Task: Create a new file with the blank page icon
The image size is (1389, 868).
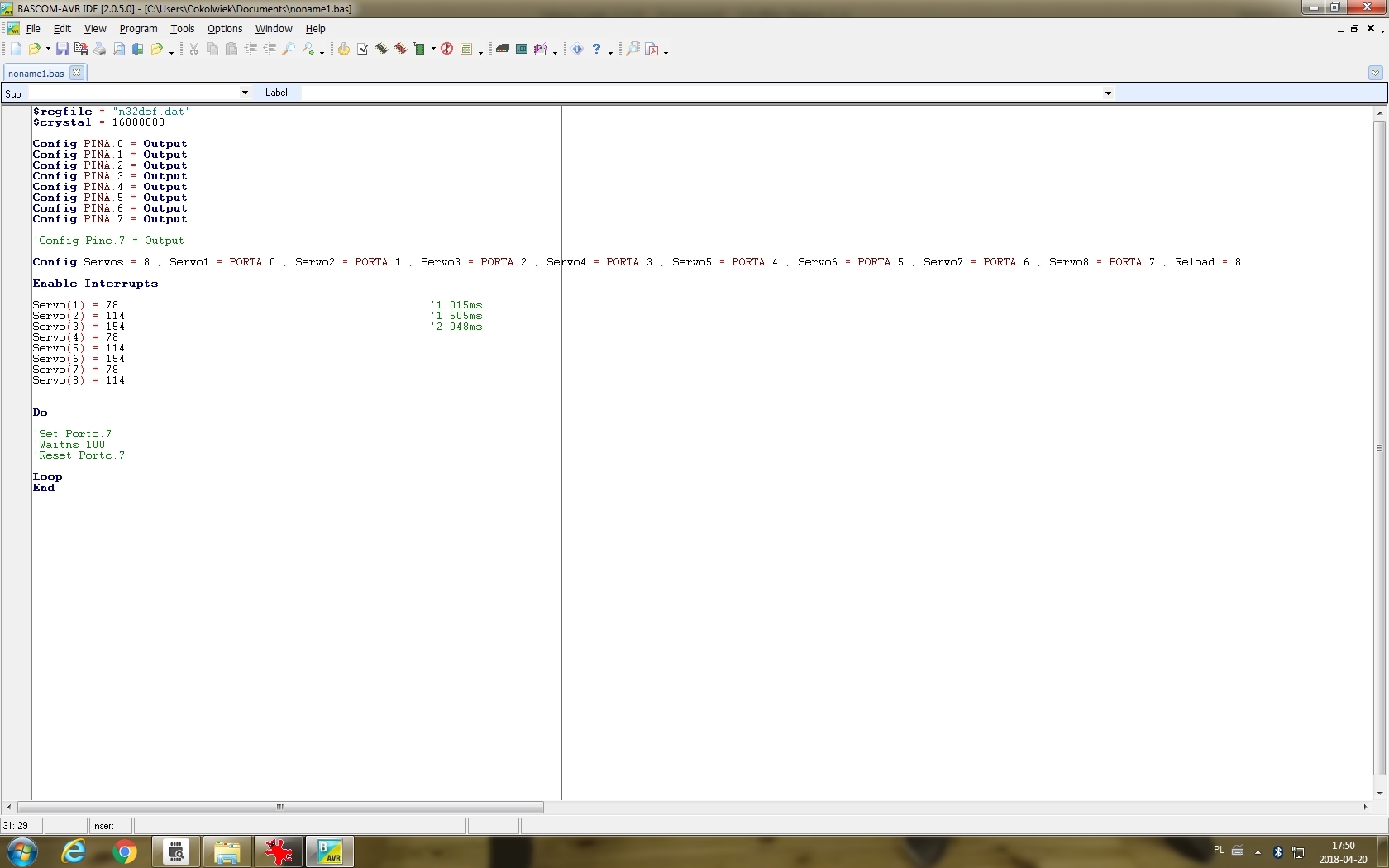Action: click(x=16, y=50)
